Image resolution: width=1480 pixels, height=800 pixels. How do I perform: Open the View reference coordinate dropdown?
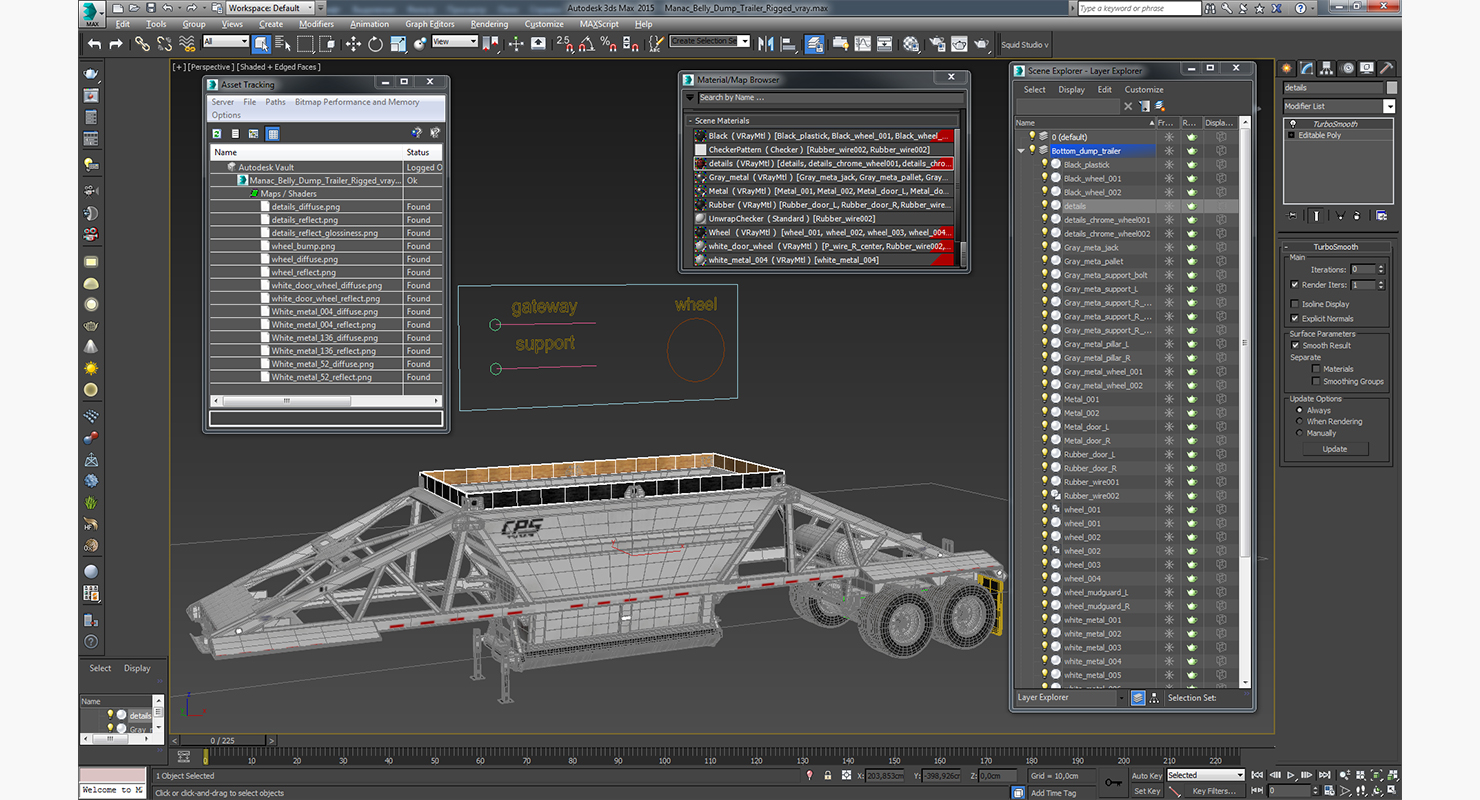pyautogui.click(x=455, y=42)
